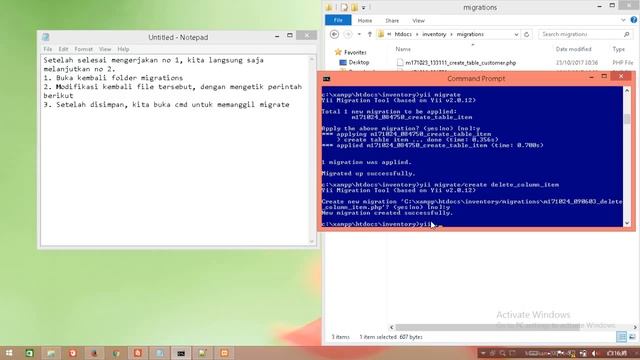Click Explorer horizontal scrollbar left arrow
Viewport: 640px width, 360px height.
(391, 327)
